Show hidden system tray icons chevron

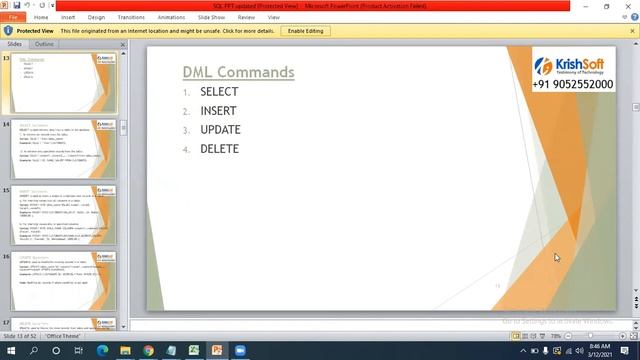point(523,351)
